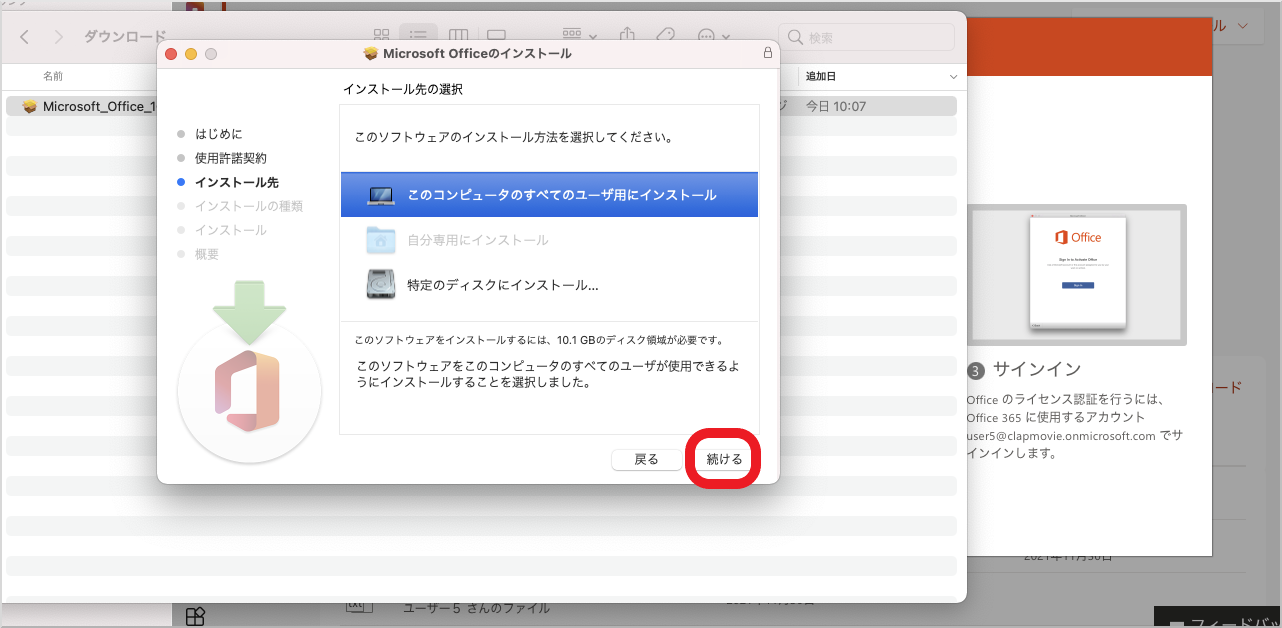Viewport: 1282px width, 628px height.
Task: Go back with Finder's back arrow
Action: 25,37
